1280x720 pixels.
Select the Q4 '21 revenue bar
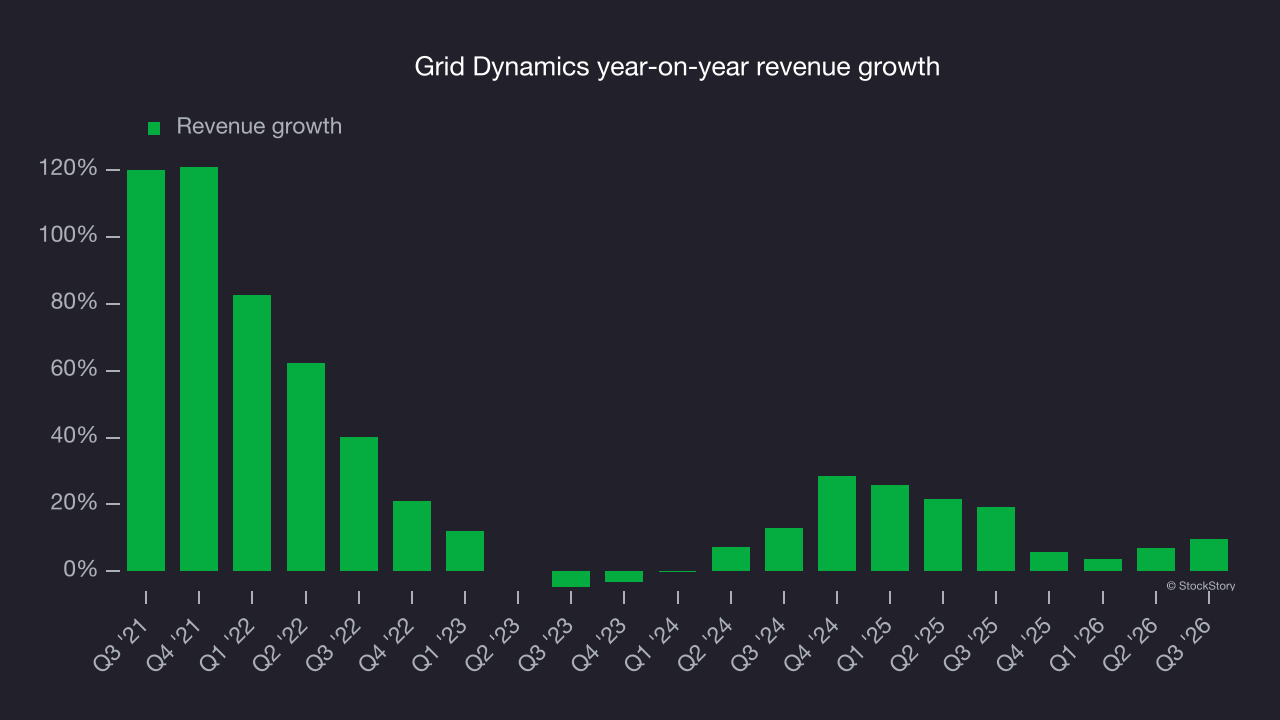199,369
